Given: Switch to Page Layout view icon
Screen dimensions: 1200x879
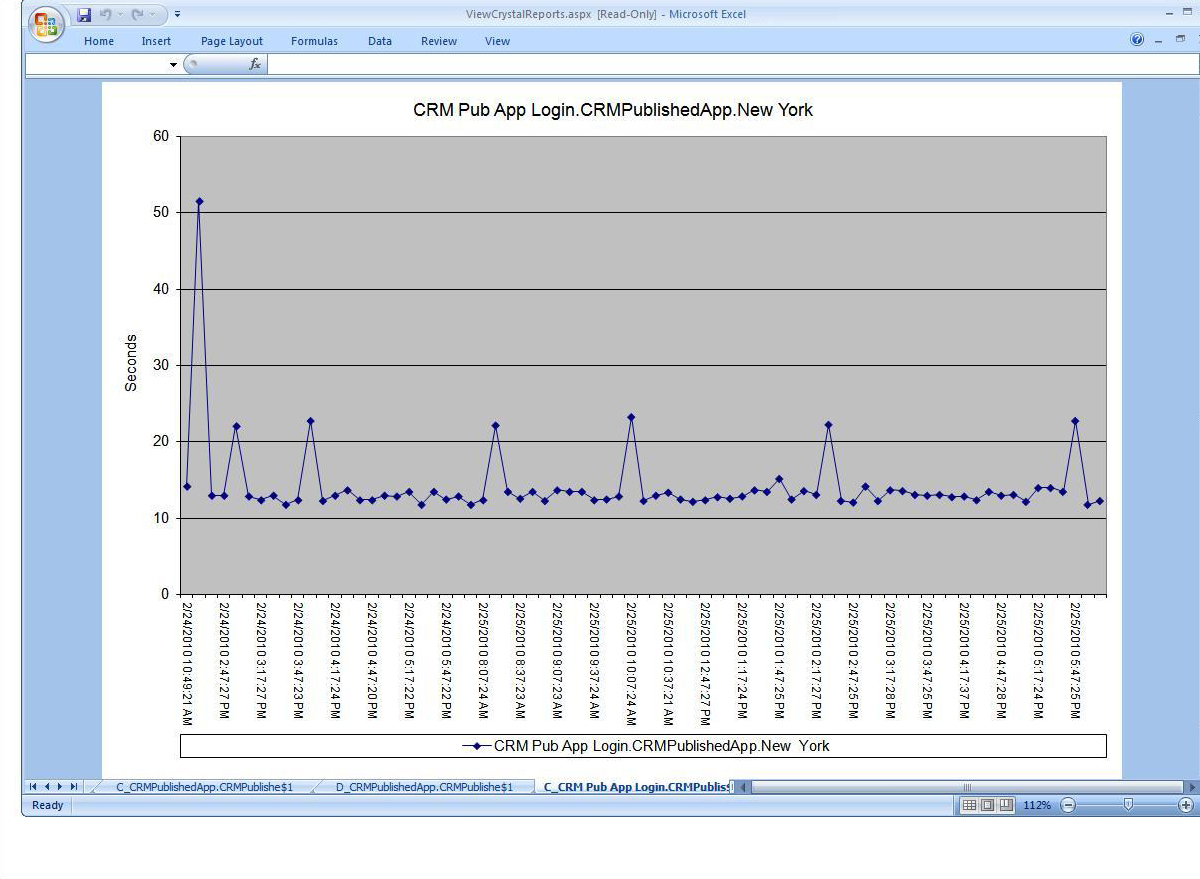Looking at the screenshot, I should 987,805.
